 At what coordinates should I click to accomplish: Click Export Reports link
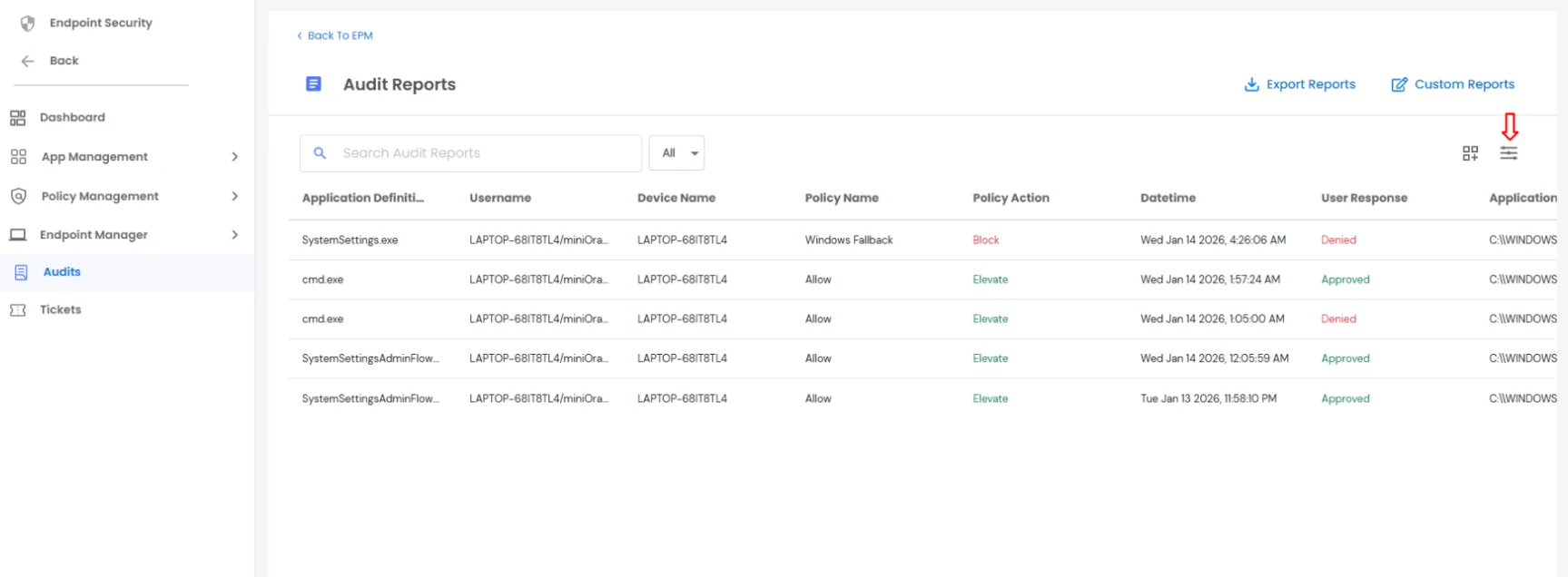click(x=1311, y=84)
